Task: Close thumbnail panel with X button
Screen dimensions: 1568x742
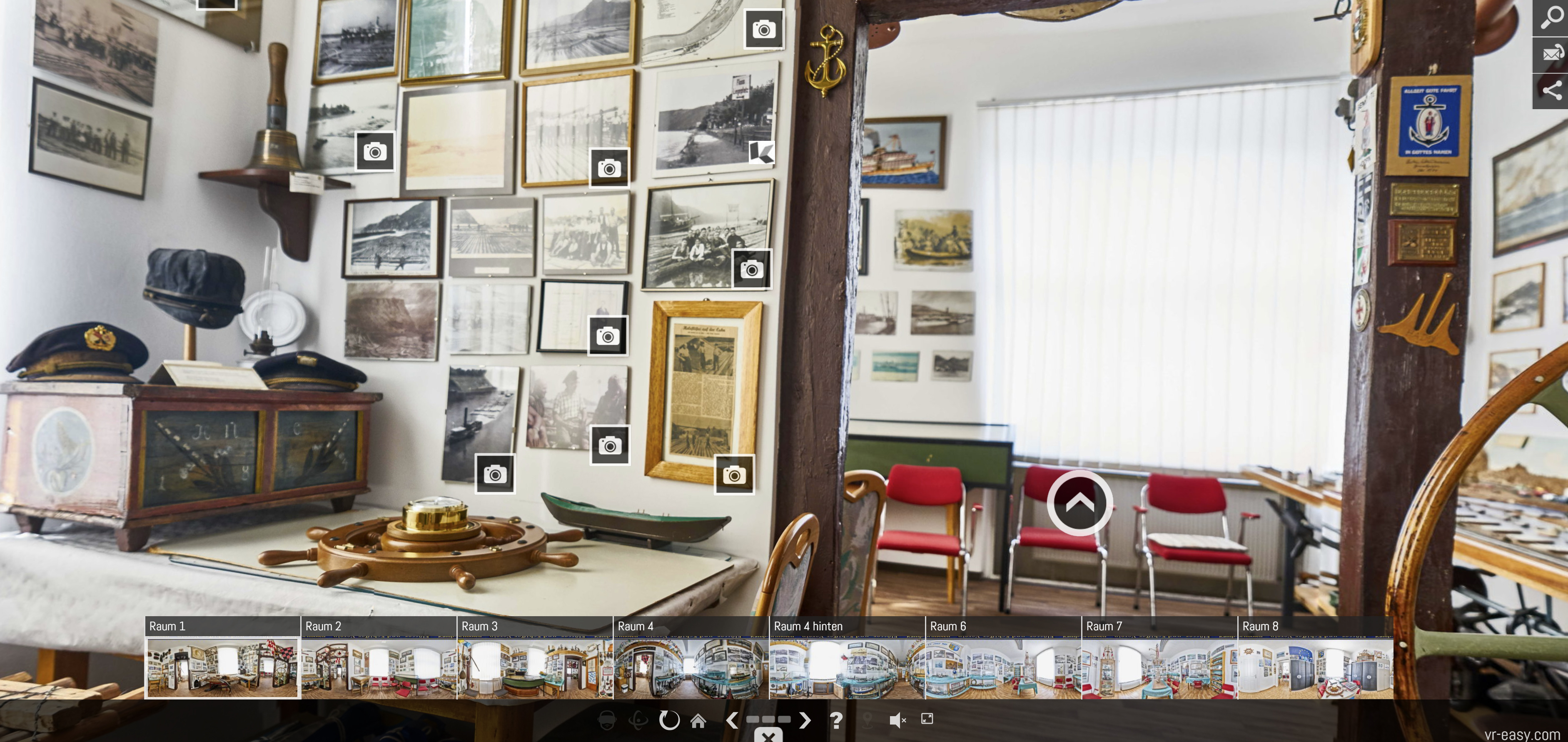Action: coord(768,737)
